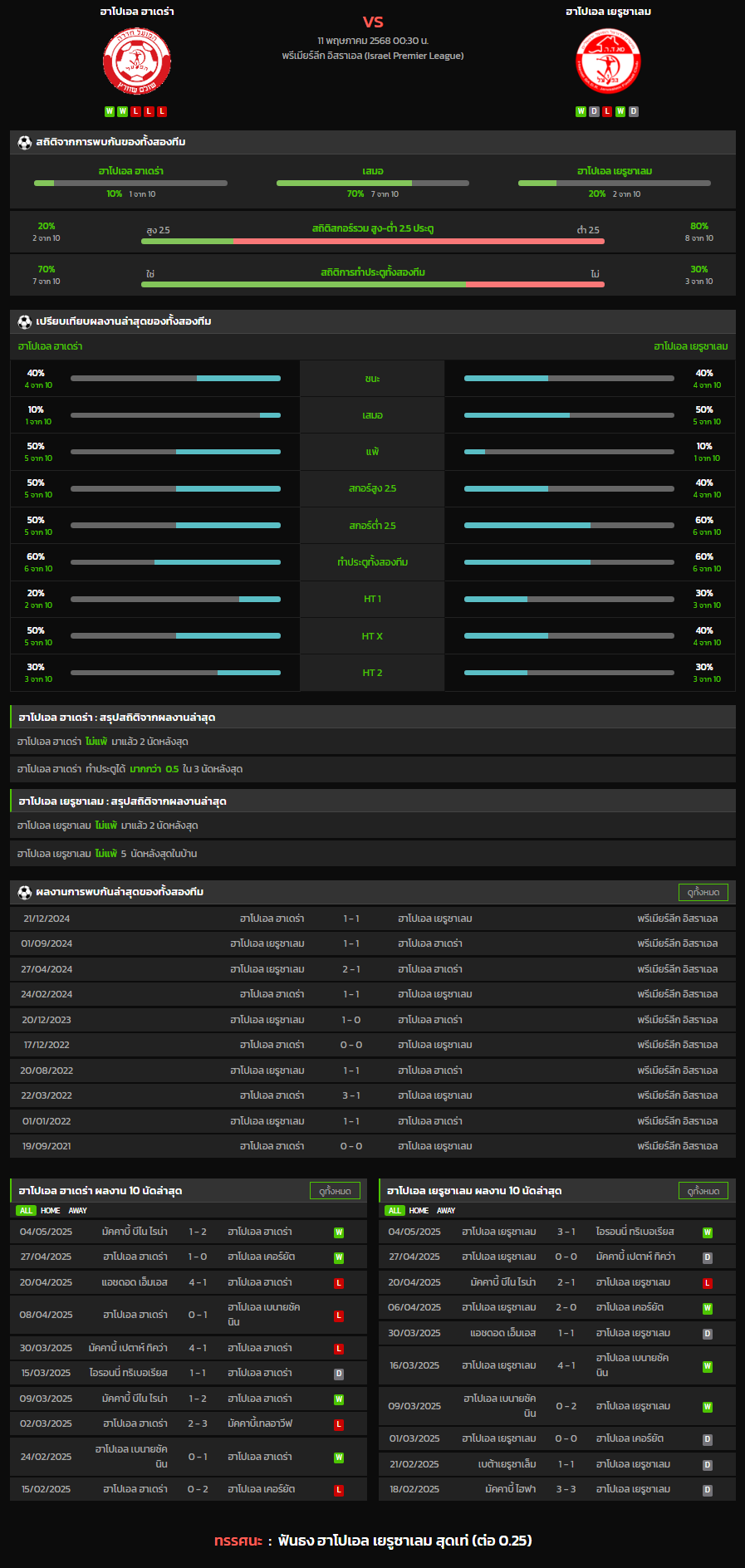Click the L form badge under Jerusalem logo

coord(607,111)
